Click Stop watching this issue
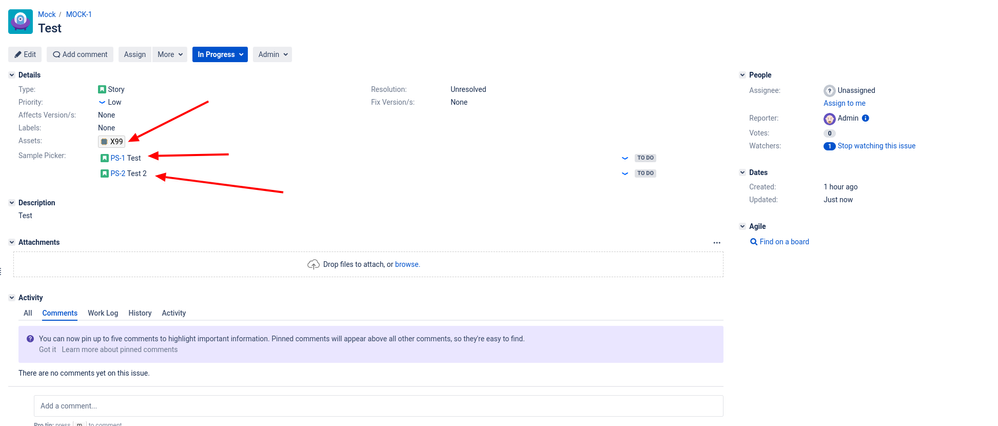The height and width of the screenshot is (426, 998). 876,146
